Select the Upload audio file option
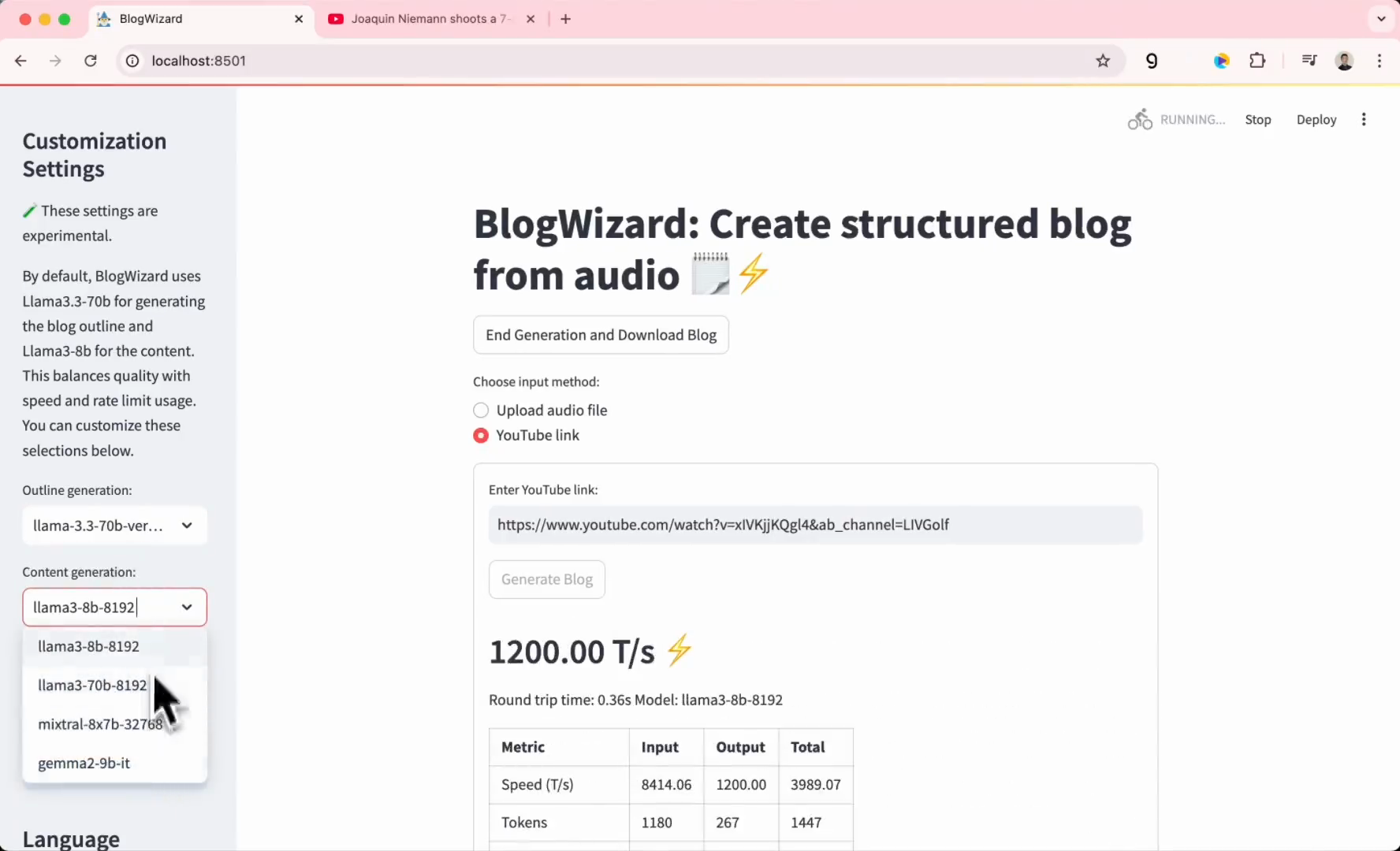 pyautogui.click(x=540, y=411)
